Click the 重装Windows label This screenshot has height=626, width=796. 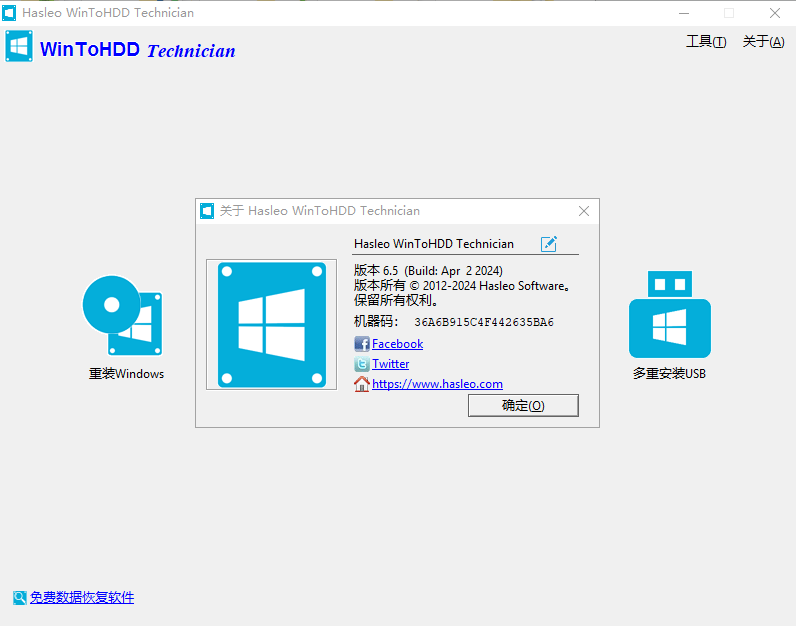pyautogui.click(x=126, y=374)
